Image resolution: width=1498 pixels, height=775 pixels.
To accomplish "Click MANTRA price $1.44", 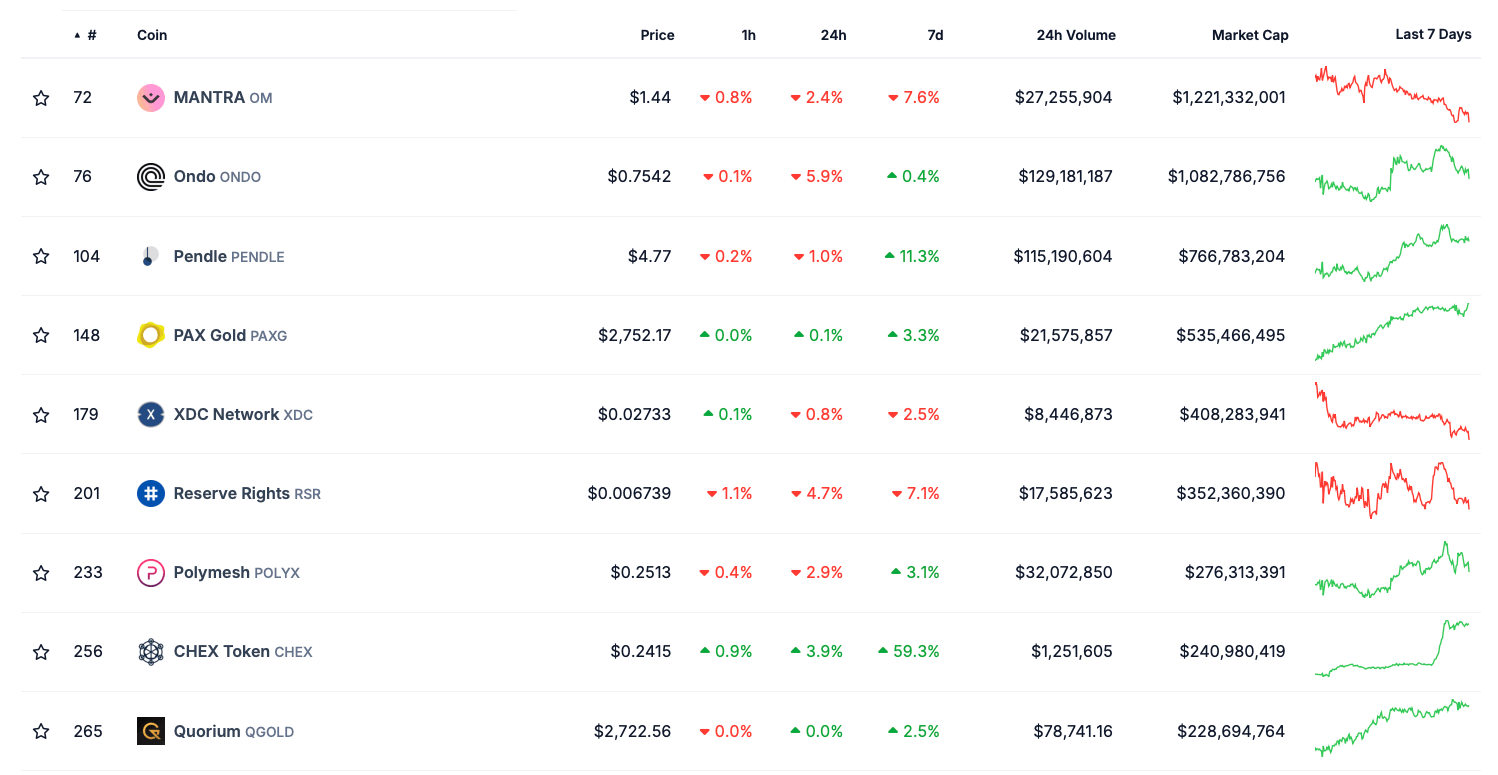I will [650, 98].
